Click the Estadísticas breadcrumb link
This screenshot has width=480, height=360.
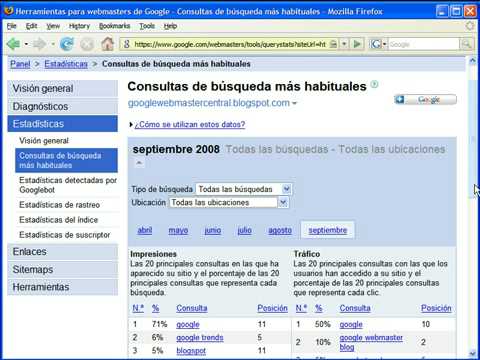[x=66, y=64]
